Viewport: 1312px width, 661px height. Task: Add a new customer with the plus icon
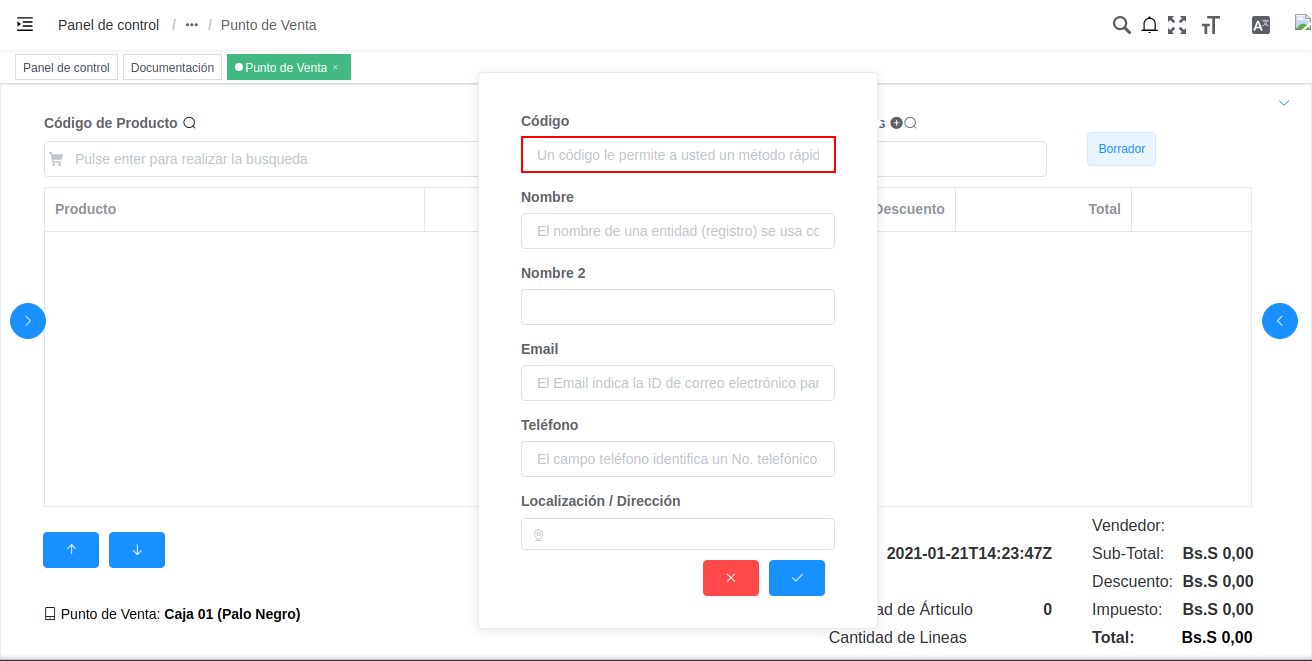click(897, 123)
